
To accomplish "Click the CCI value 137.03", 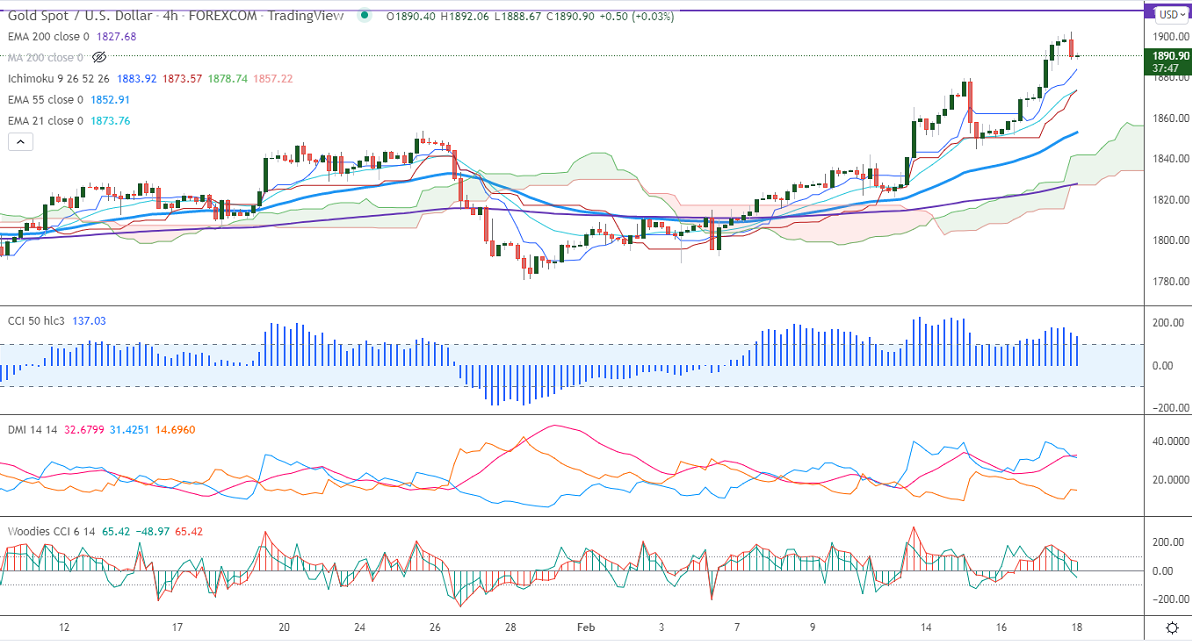I will point(89,321).
